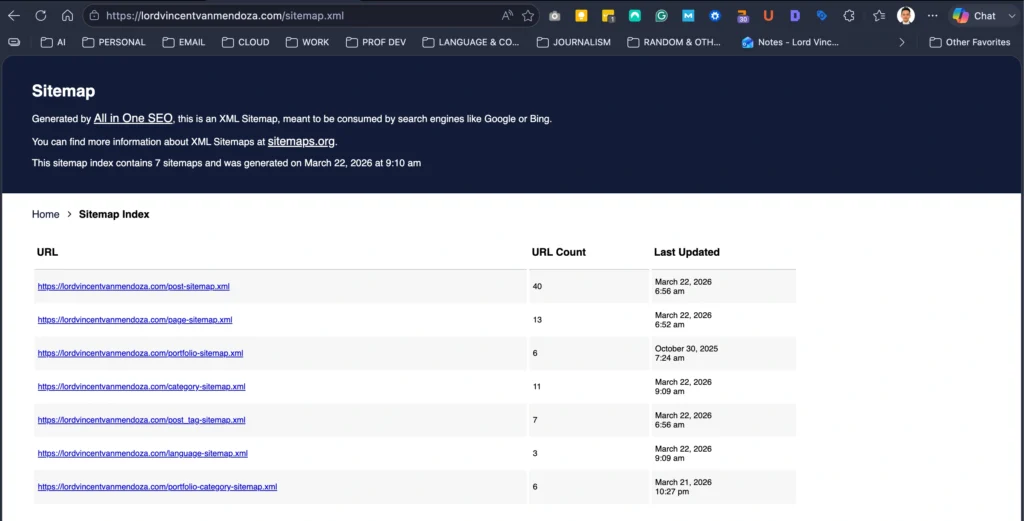The width and height of the screenshot is (1024, 521).
Task: Open the post-sitemap.xml link
Action: (133, 287)
